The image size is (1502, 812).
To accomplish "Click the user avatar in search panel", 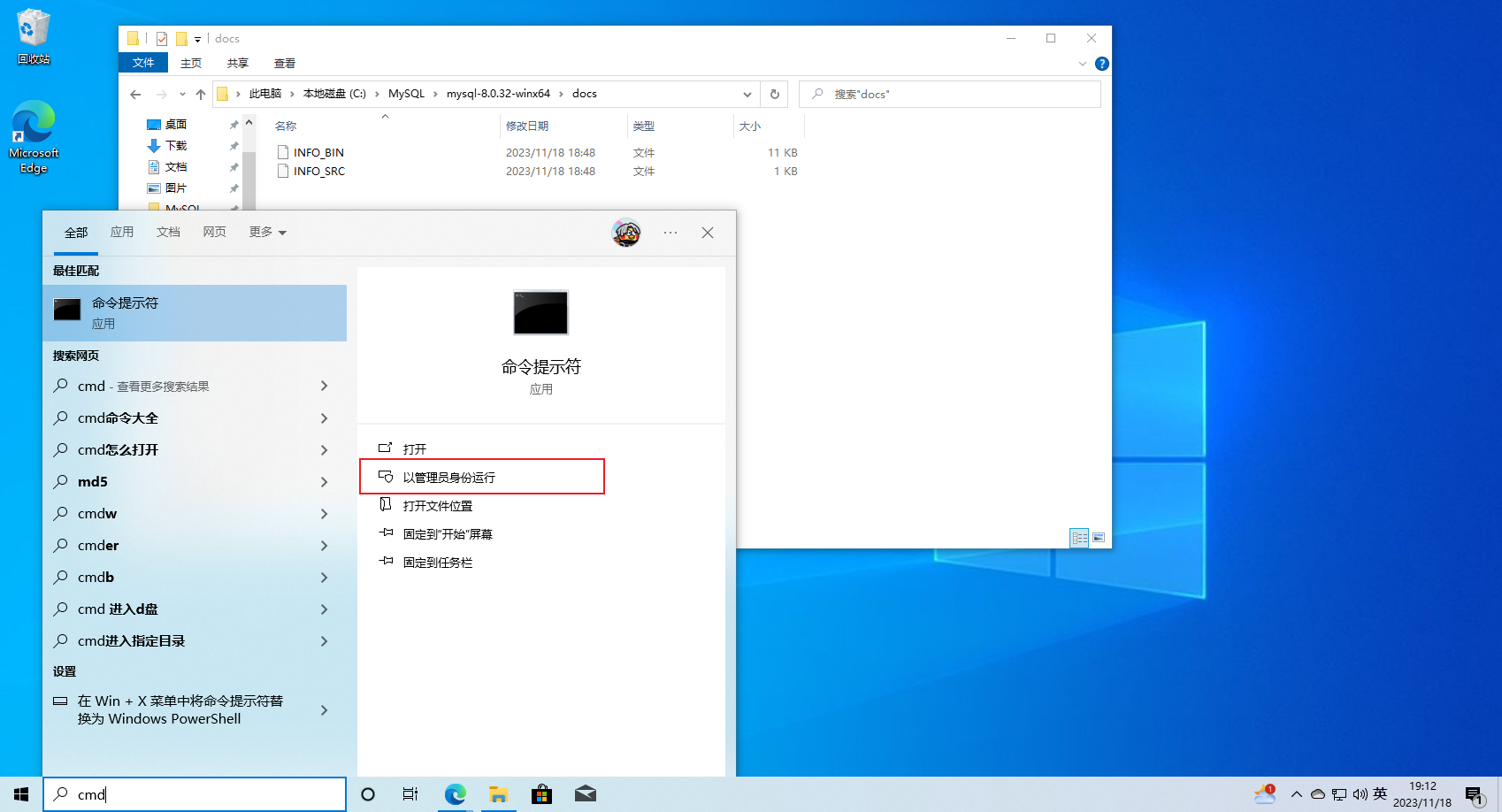I will (626, 233).
